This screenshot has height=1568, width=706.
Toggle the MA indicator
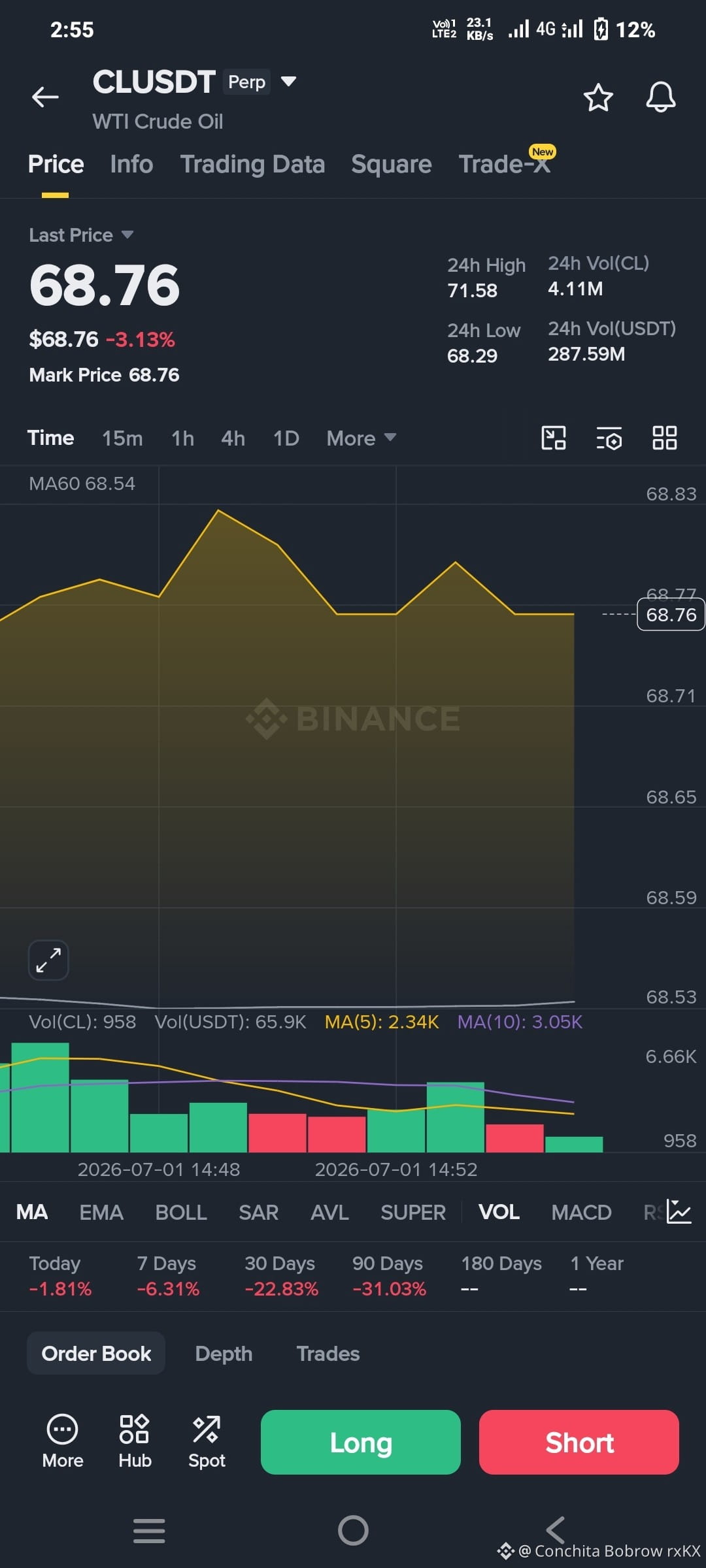click(31, 1213)
